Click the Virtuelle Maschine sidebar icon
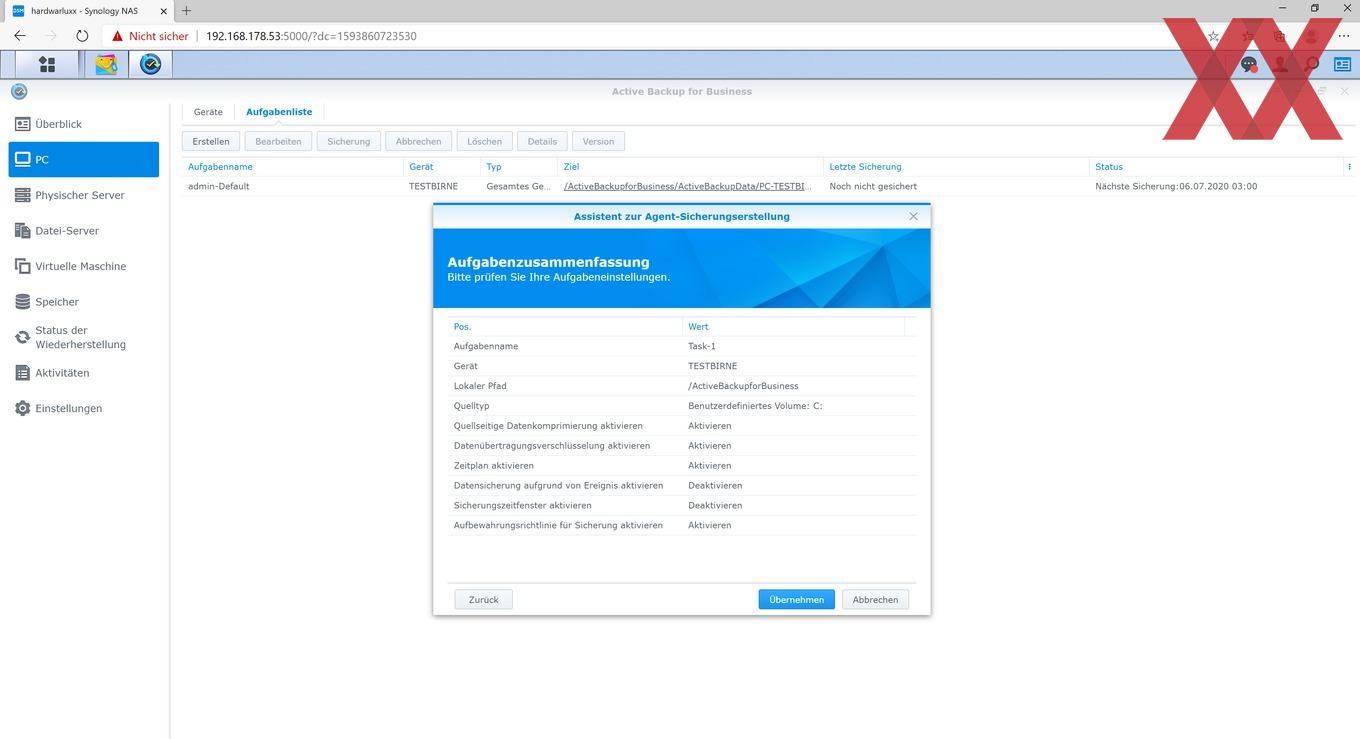Image resolution: width=1360 pixels, height=739 pixels. pyautogui.click(x=22, y=266)
